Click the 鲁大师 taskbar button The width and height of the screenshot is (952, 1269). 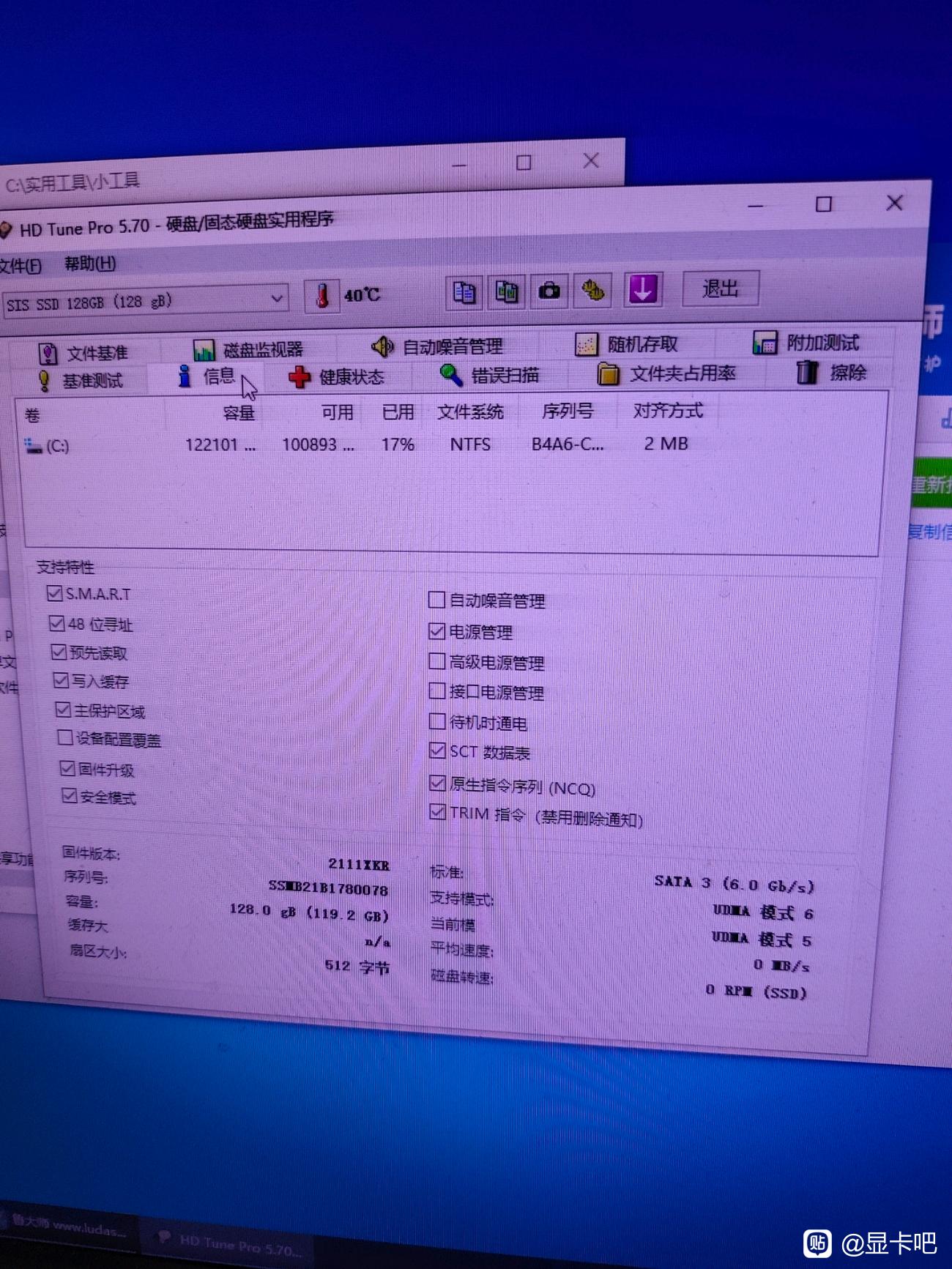click(x=68, y=1226)
